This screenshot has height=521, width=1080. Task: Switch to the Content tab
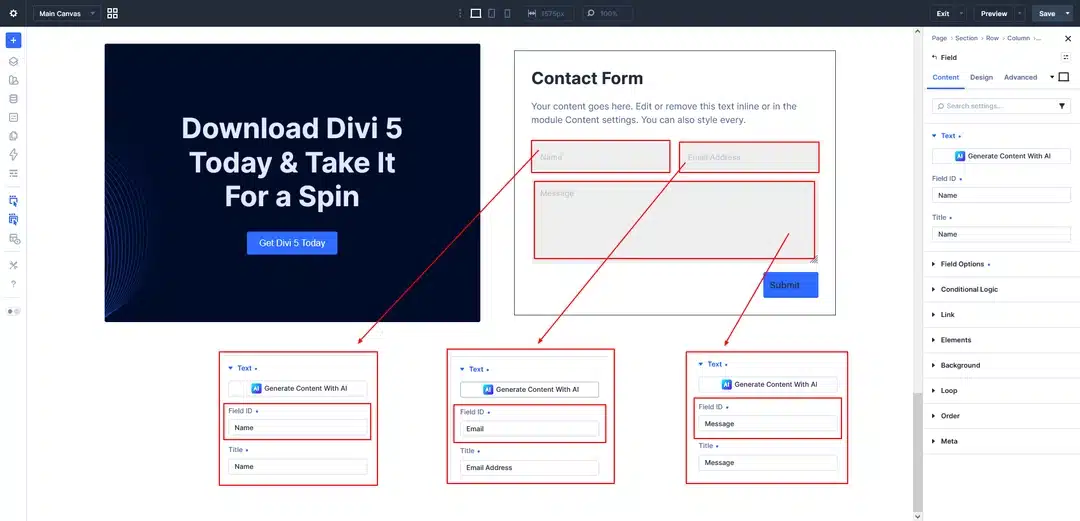[x=946, y=77]
